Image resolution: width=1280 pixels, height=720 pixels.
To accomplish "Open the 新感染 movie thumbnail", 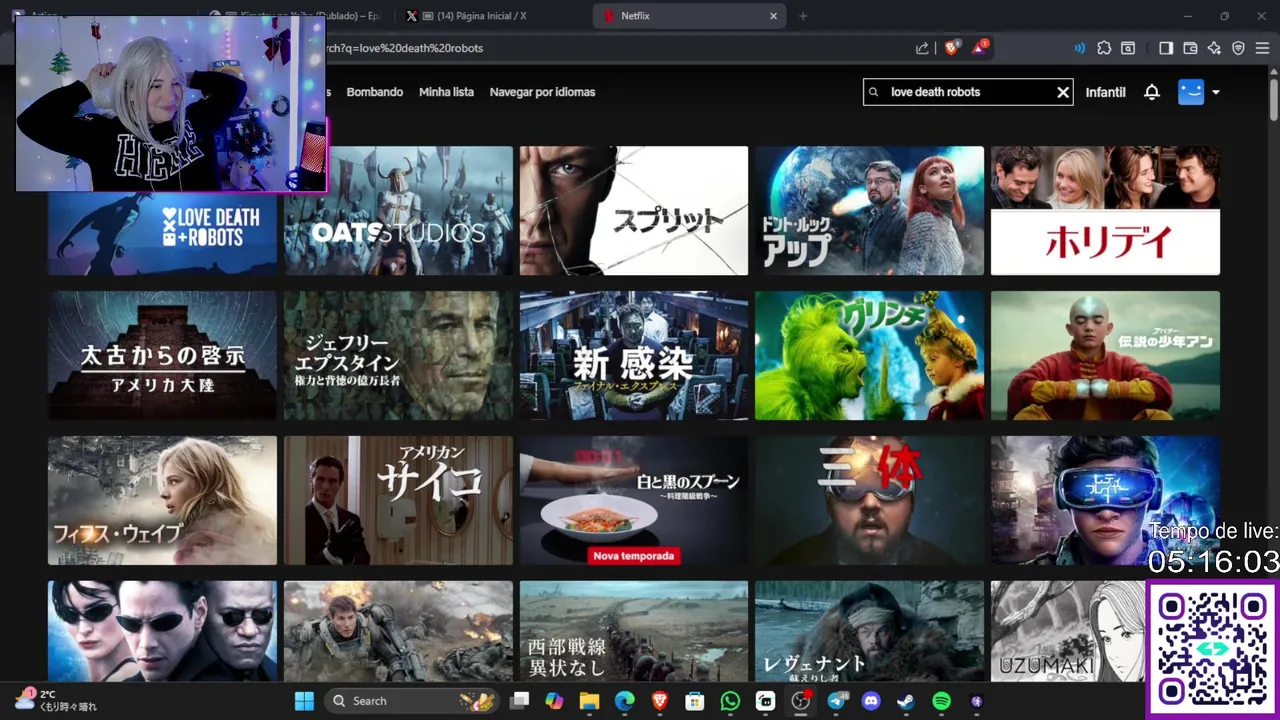I will pos(634,355).
